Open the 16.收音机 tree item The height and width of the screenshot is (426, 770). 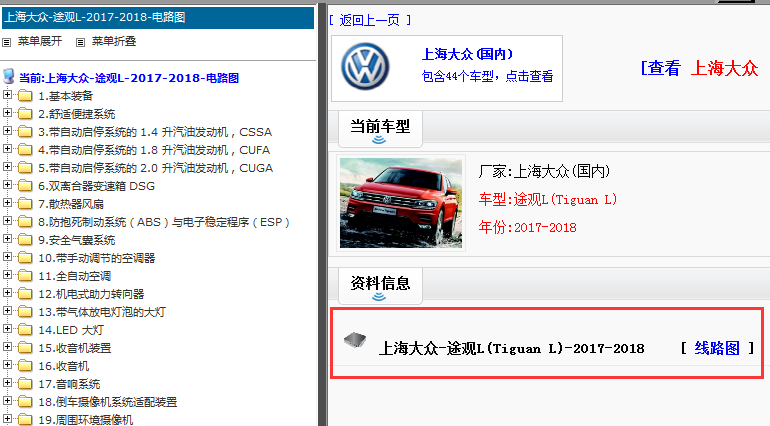(x=64, y=366)
